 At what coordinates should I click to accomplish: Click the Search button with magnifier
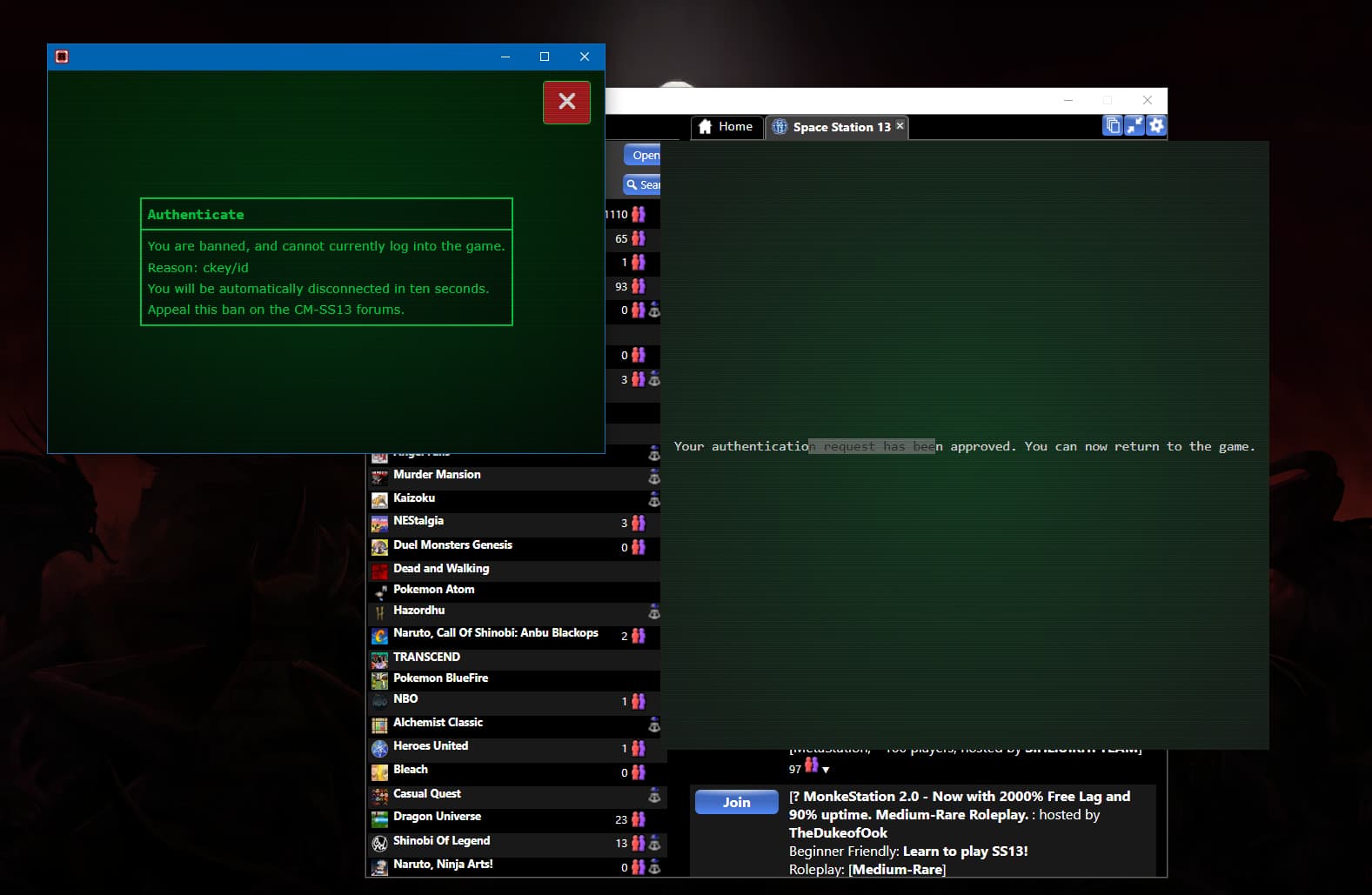coord(644,184)
